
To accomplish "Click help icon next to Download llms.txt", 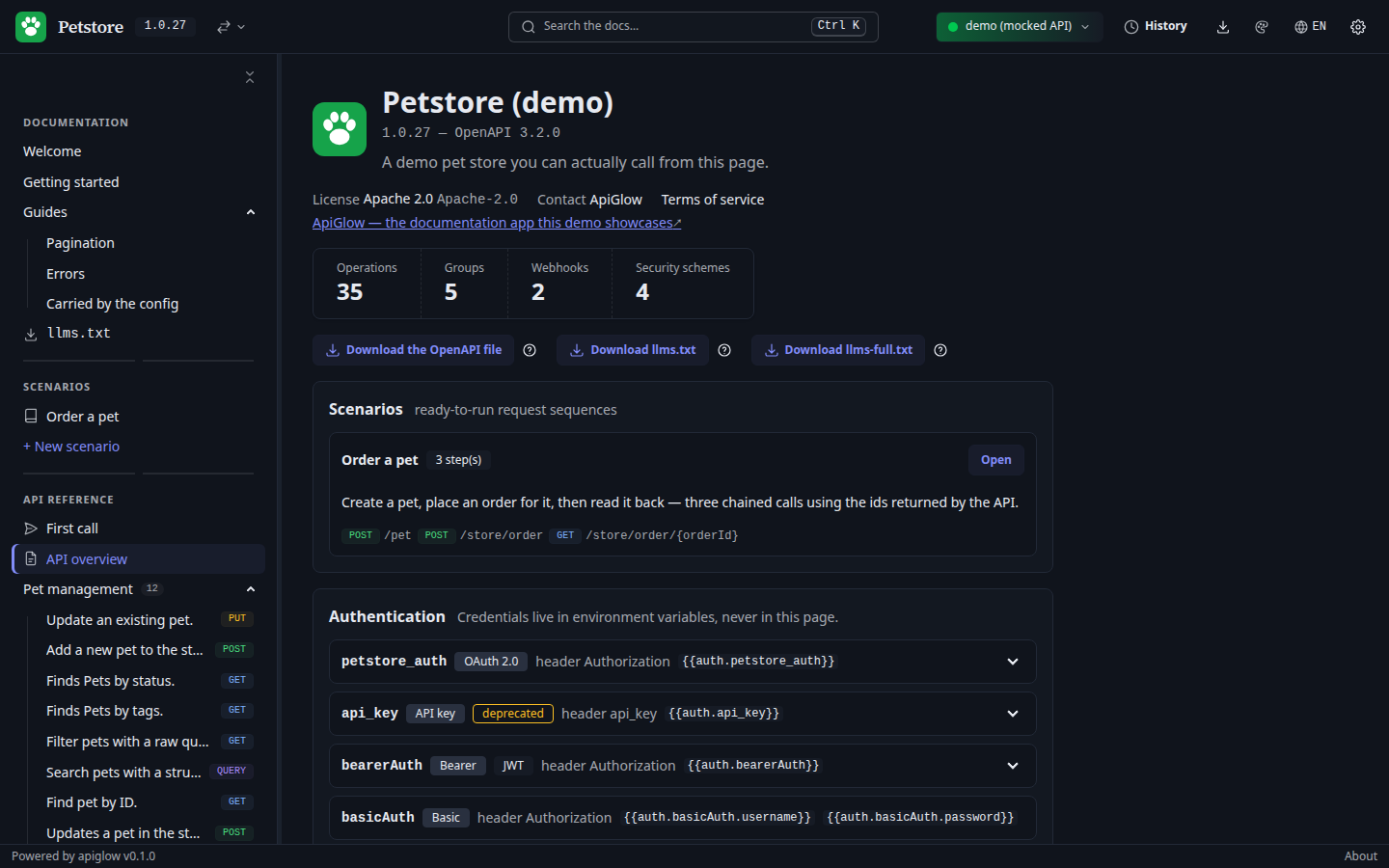I will click(x=724, y=350).
